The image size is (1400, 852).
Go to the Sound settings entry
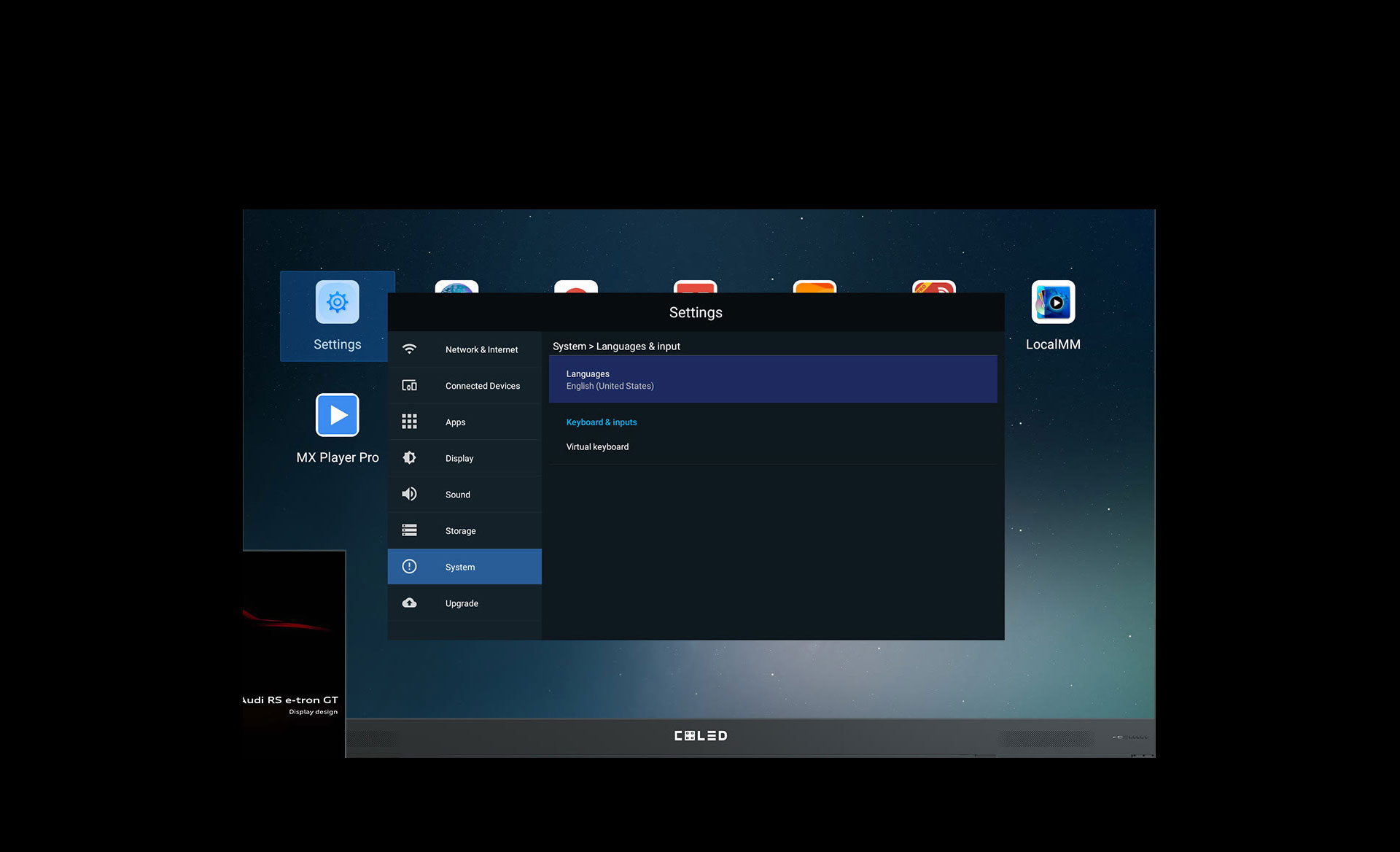coord(457,495)
